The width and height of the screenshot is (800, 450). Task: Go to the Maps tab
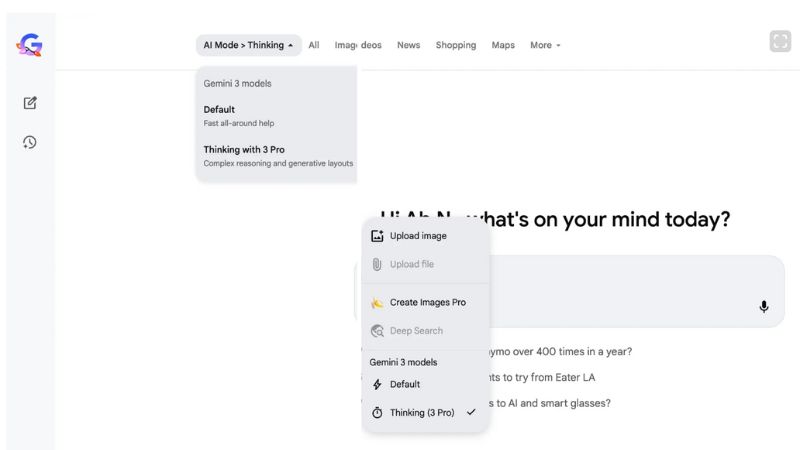[x=503, y=45]
